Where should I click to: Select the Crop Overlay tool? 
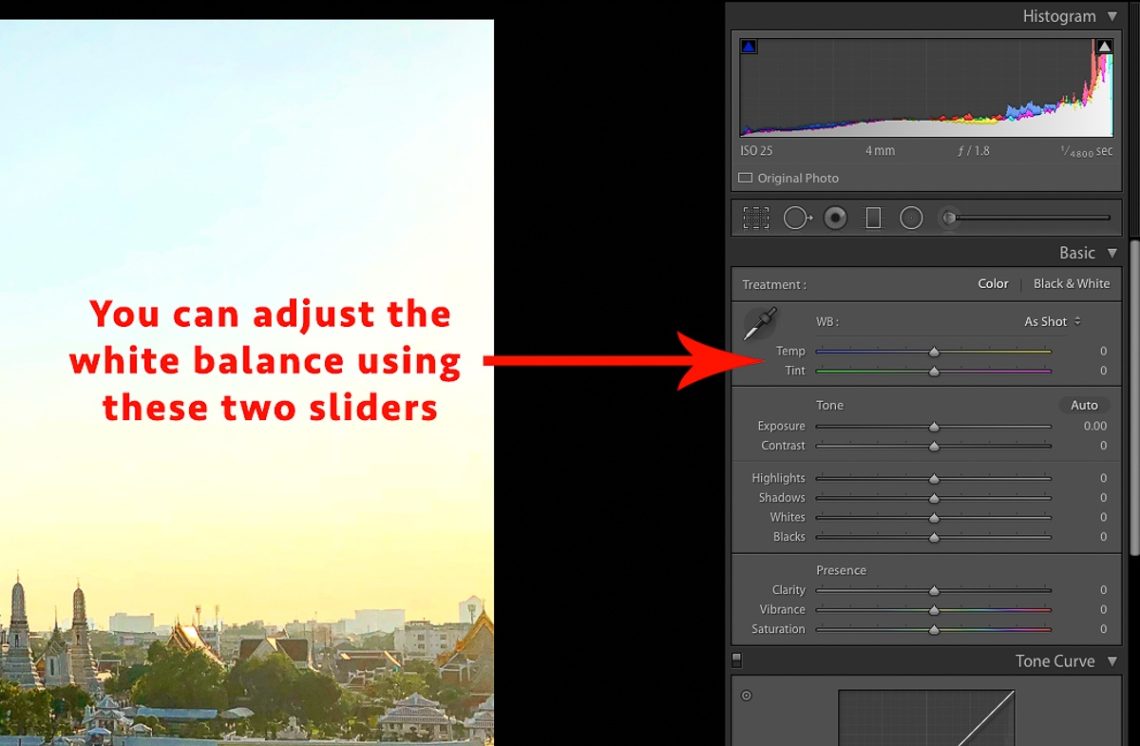tap(756, 217)
